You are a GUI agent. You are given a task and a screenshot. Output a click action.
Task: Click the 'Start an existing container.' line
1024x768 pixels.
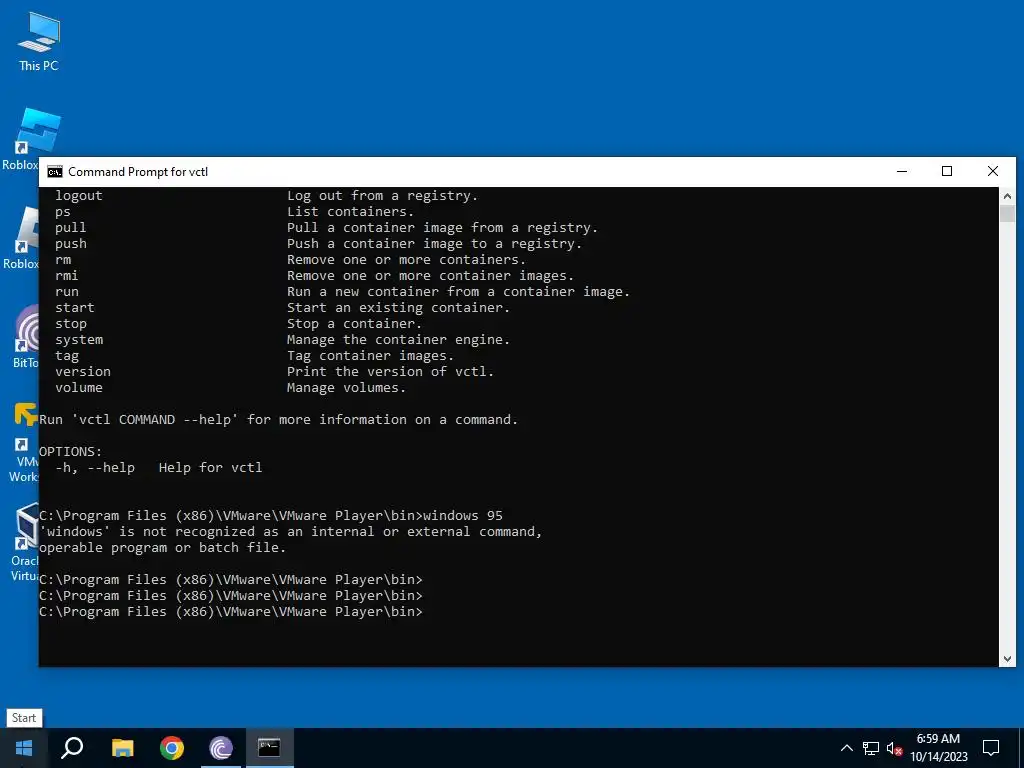pos(398,308)
